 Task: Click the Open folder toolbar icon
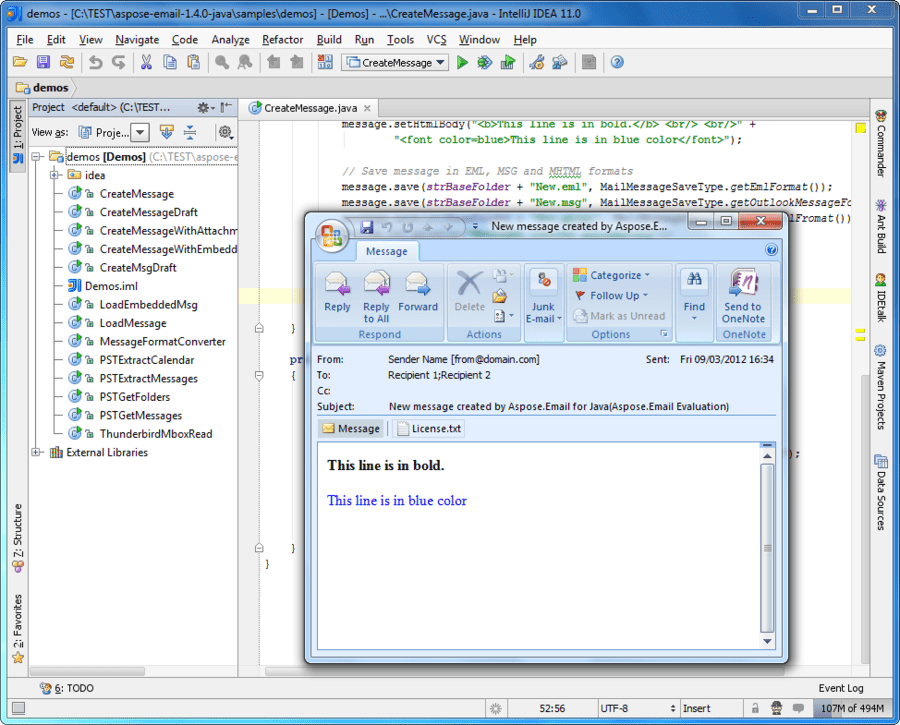click(x=20, y=62)
